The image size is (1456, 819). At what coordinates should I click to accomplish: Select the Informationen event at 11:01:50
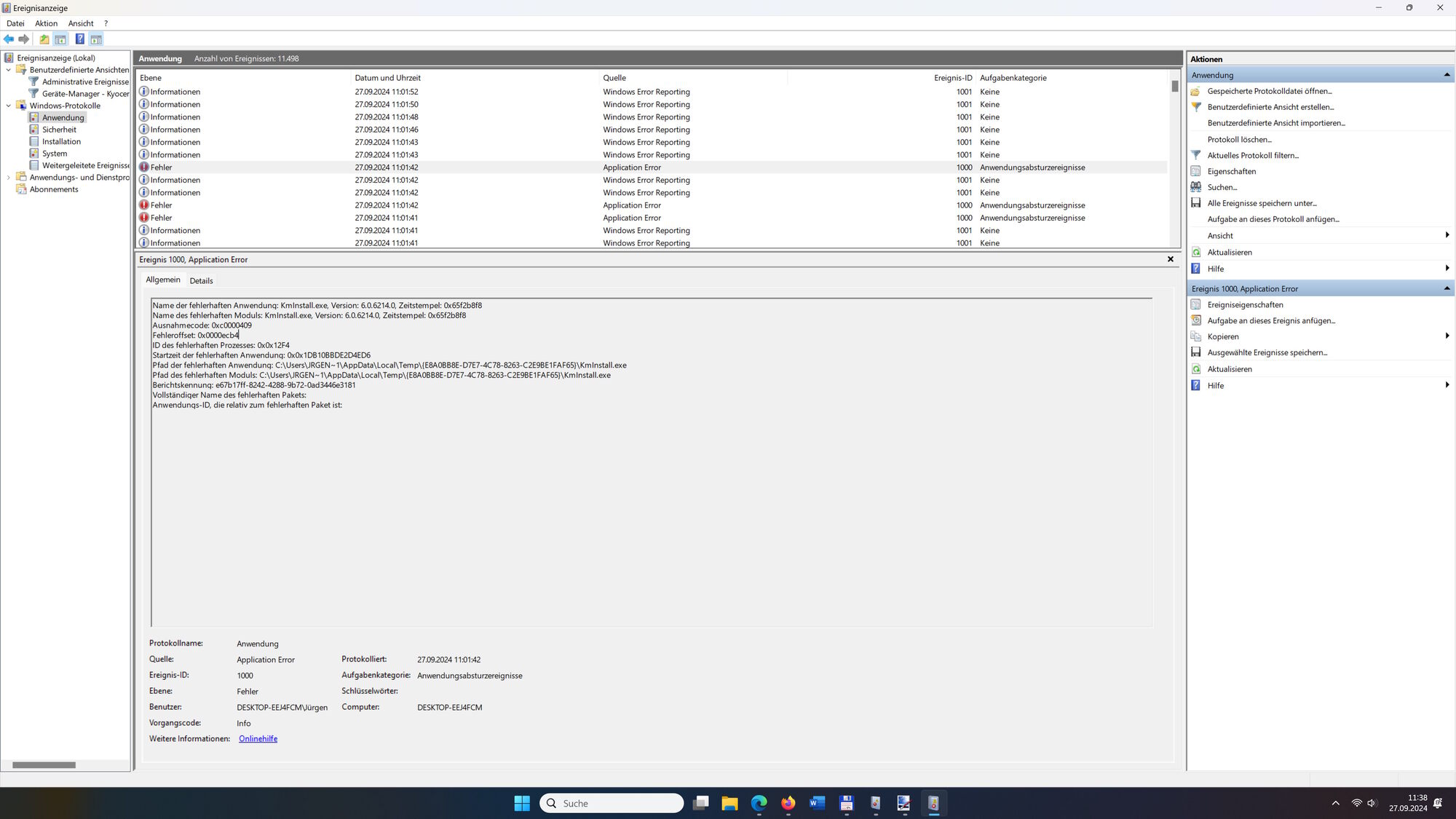[x=652, y=104]
